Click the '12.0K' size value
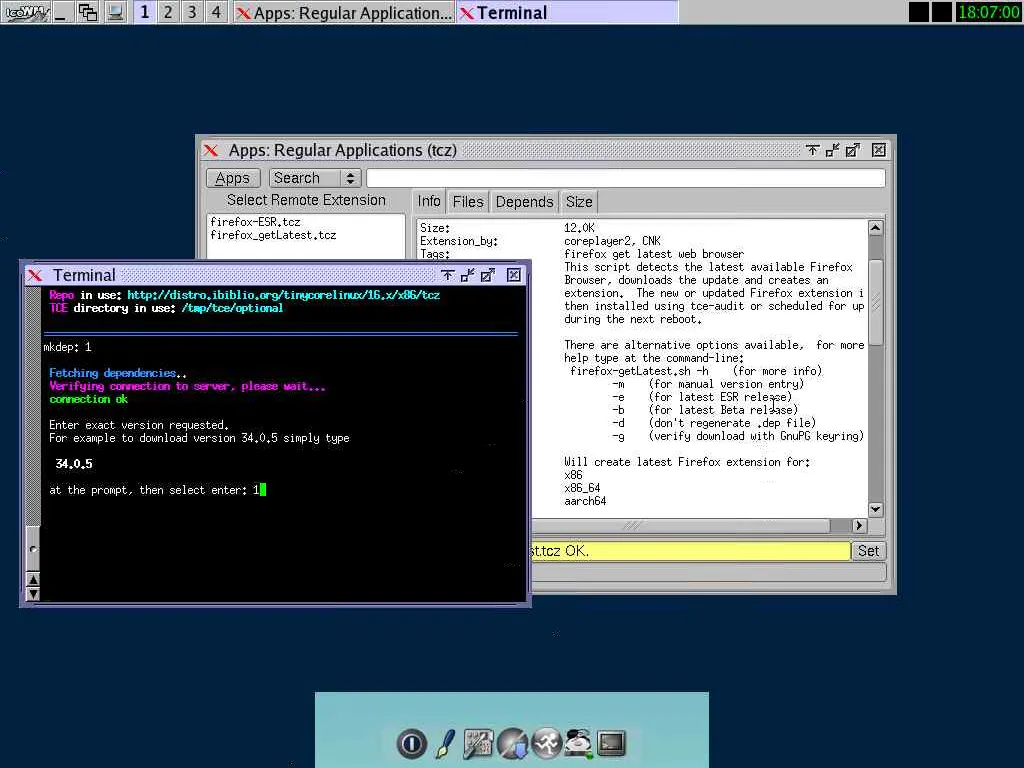1024x768 pixels. pyautogui.click(x=579, y=228)
